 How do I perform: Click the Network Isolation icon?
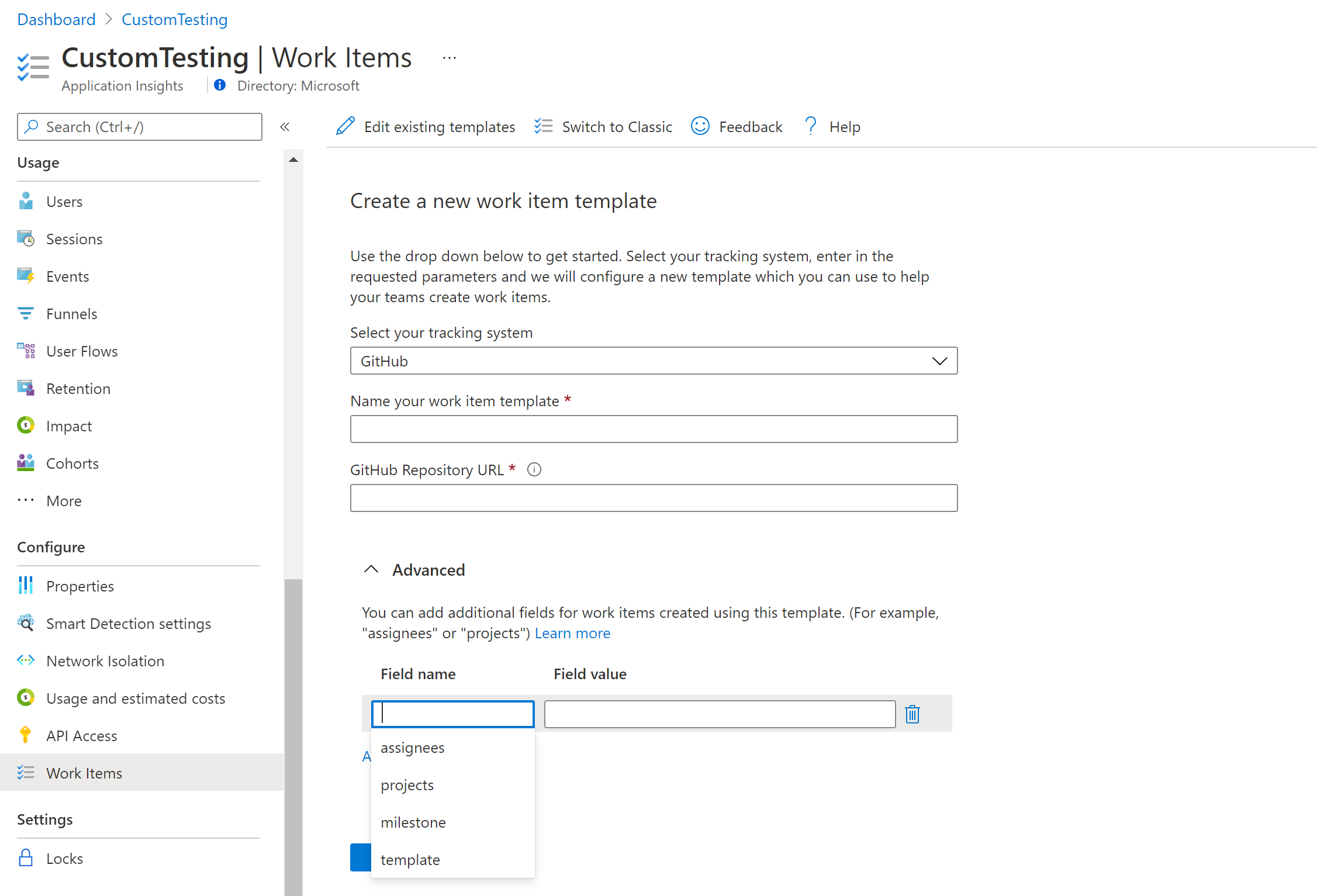coord(25,660)
